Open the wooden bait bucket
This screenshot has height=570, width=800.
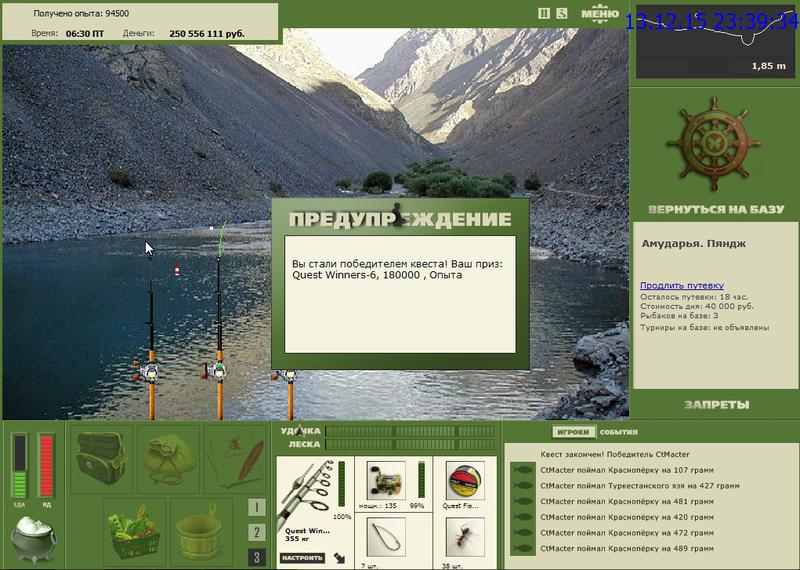[201, 533]
